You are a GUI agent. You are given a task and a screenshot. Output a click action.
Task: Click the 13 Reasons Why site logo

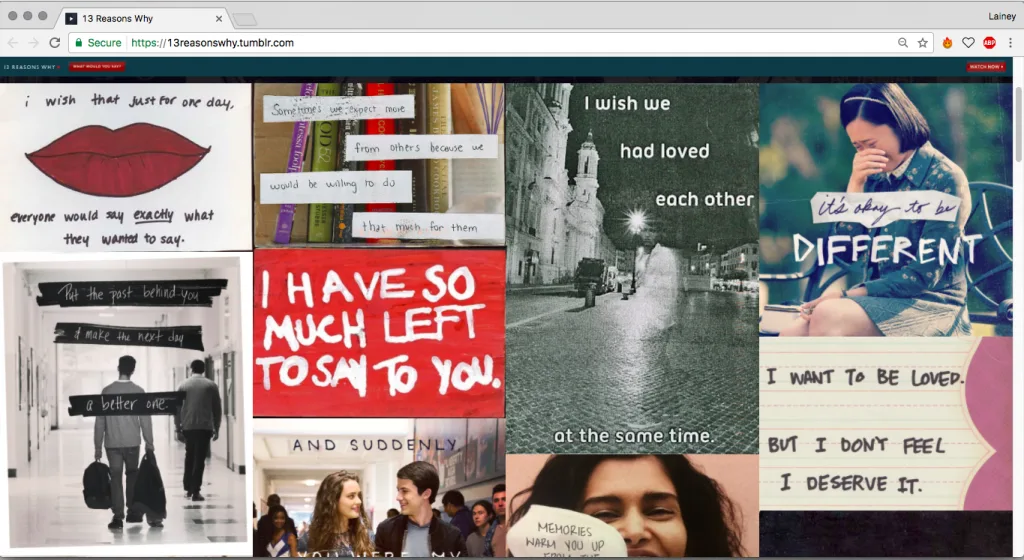click(x=30, y=67)
